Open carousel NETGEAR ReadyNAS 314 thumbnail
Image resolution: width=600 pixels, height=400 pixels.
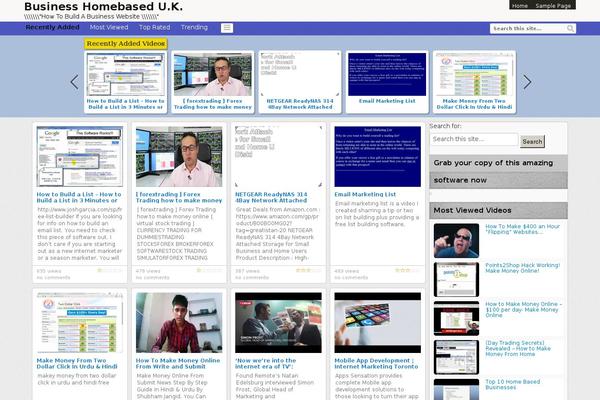click(x=300, y=74)
